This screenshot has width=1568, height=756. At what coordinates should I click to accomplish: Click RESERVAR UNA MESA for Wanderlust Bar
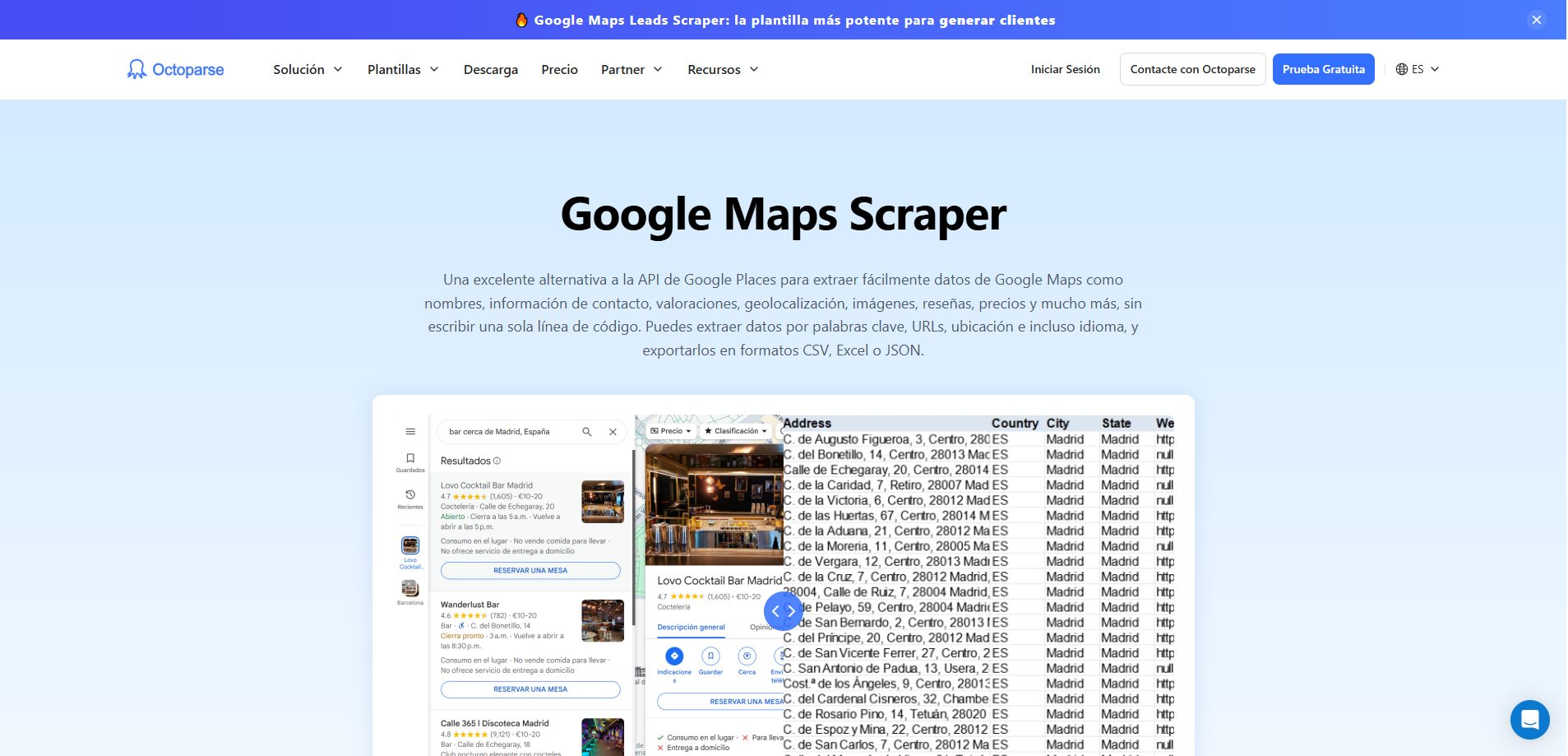pyautogui.click(x=530, y=689)
